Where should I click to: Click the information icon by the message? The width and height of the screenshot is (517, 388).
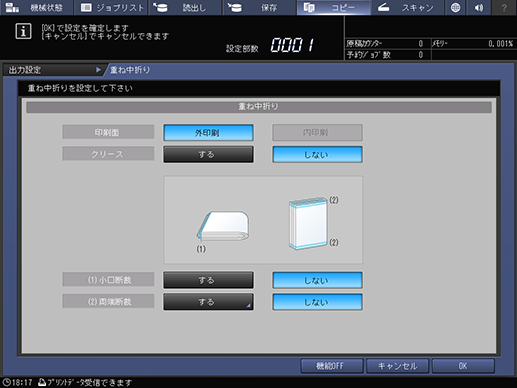[x=23, y=32]
